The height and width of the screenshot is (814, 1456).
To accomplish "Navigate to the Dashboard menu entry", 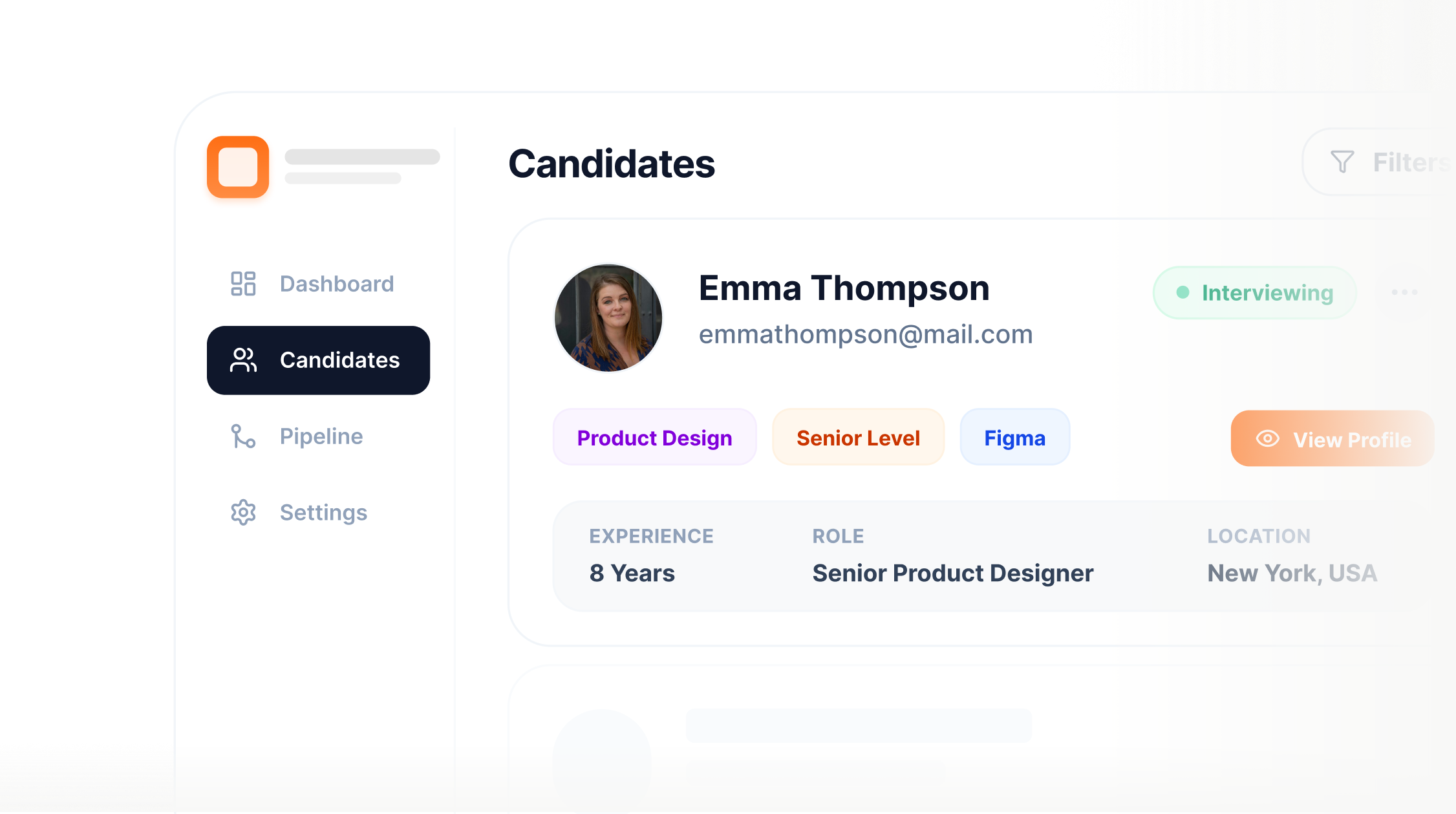I will [337, 283].
